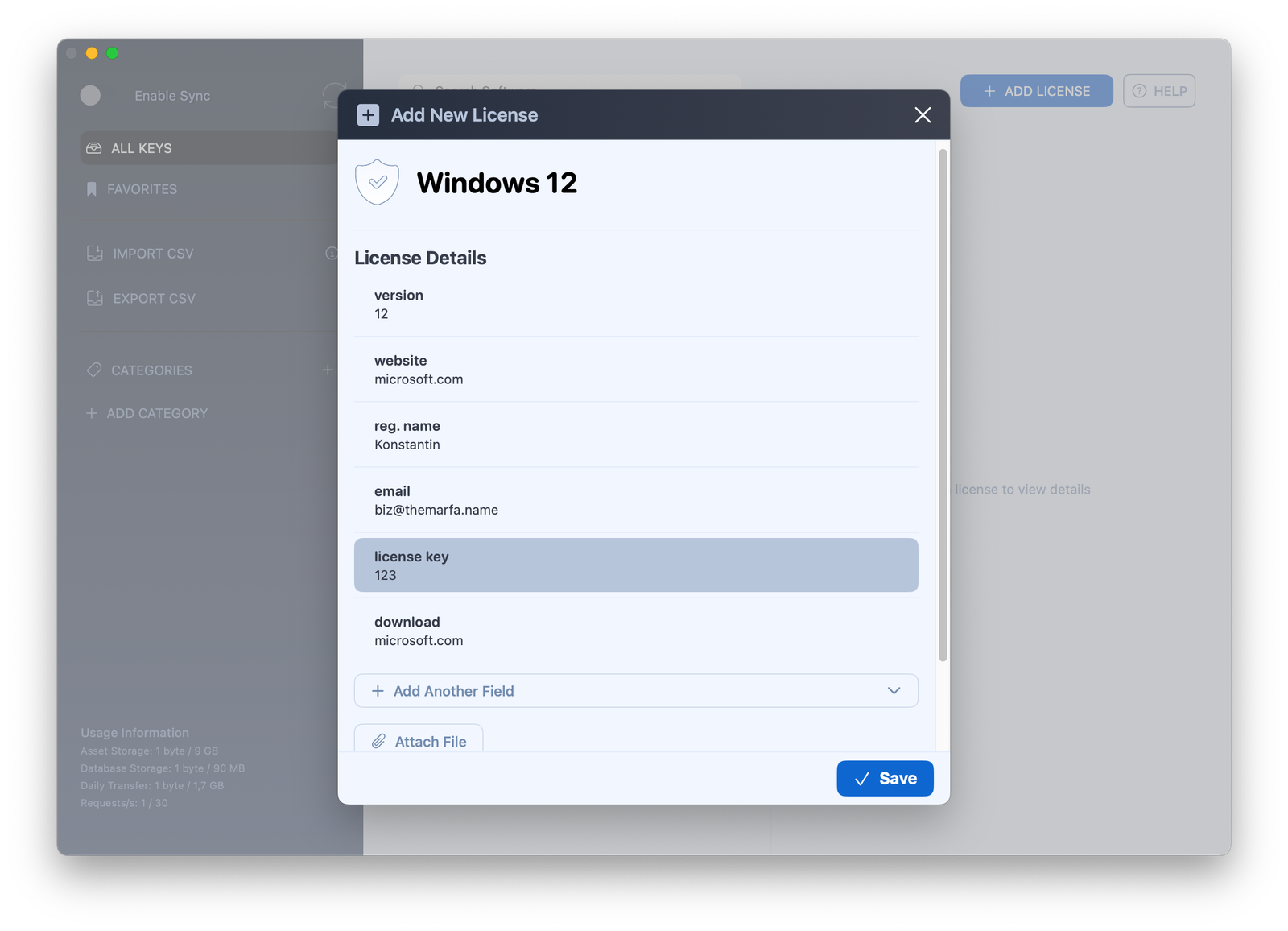Close the Add New License dialog
The image size is (1288, 931).
[923, 115]
